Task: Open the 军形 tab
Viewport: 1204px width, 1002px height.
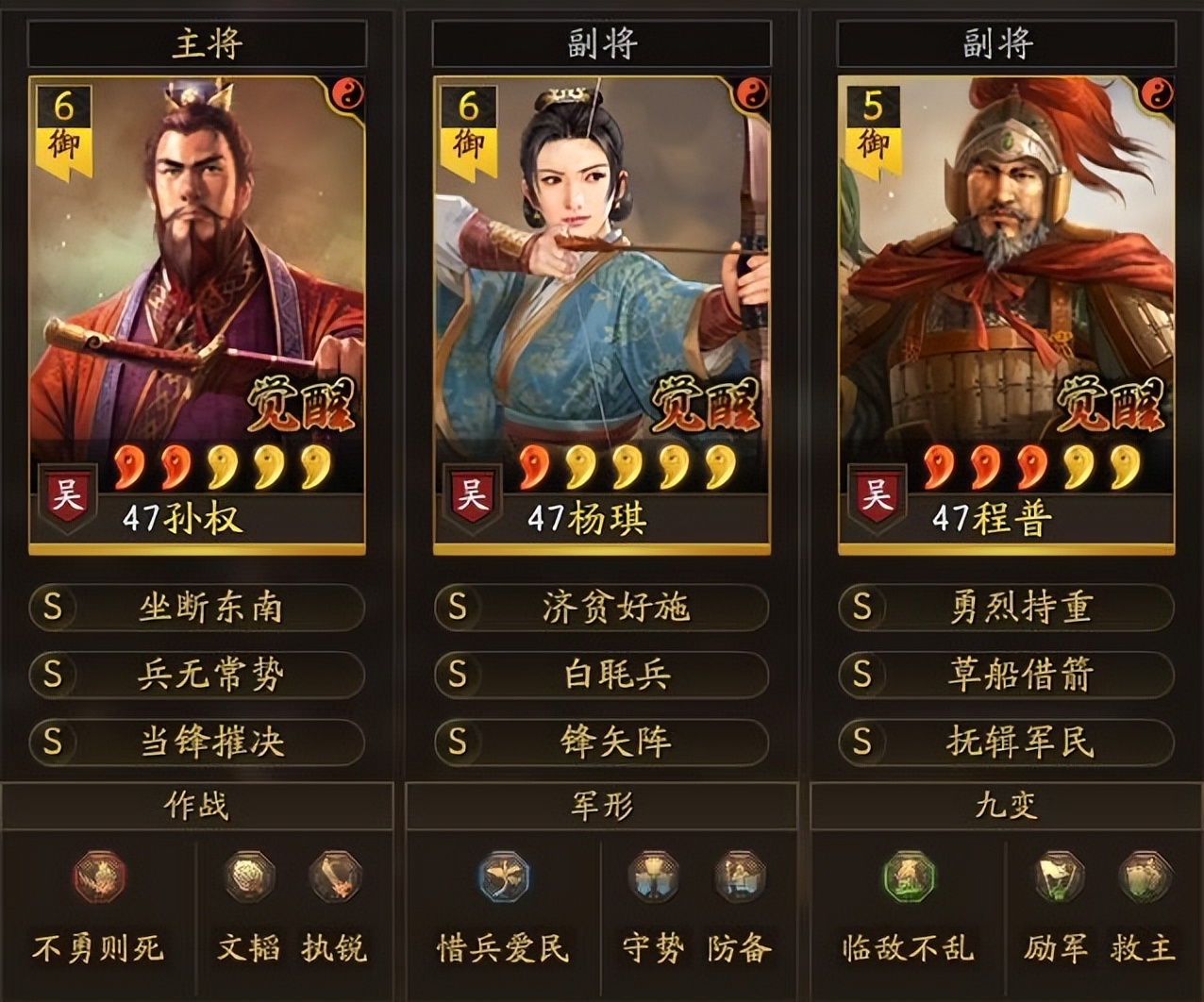Action: click(602, 806)
